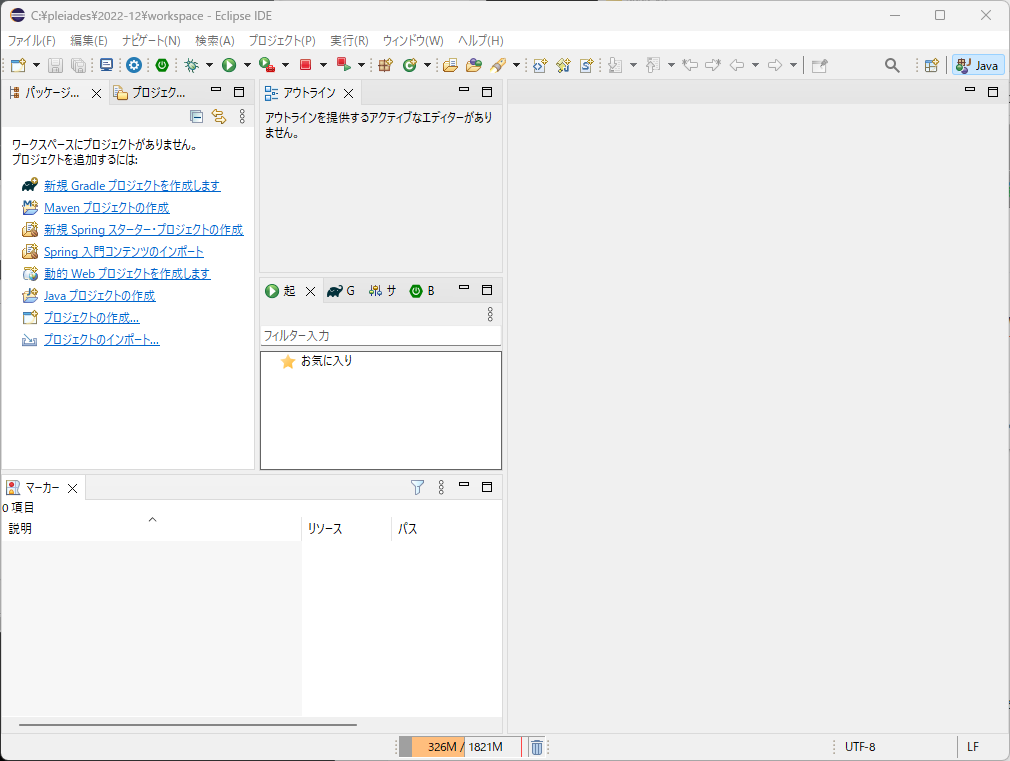The width and height of the screenshot is (1010, 761).
Task: Click the green Spring Boot power icon in toolbar
Action: [162, 65]
